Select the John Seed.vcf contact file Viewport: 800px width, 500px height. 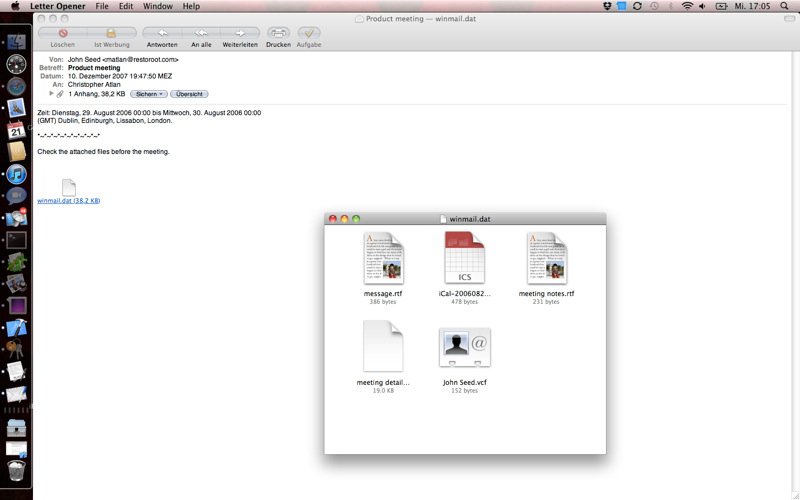click(464, 347)
